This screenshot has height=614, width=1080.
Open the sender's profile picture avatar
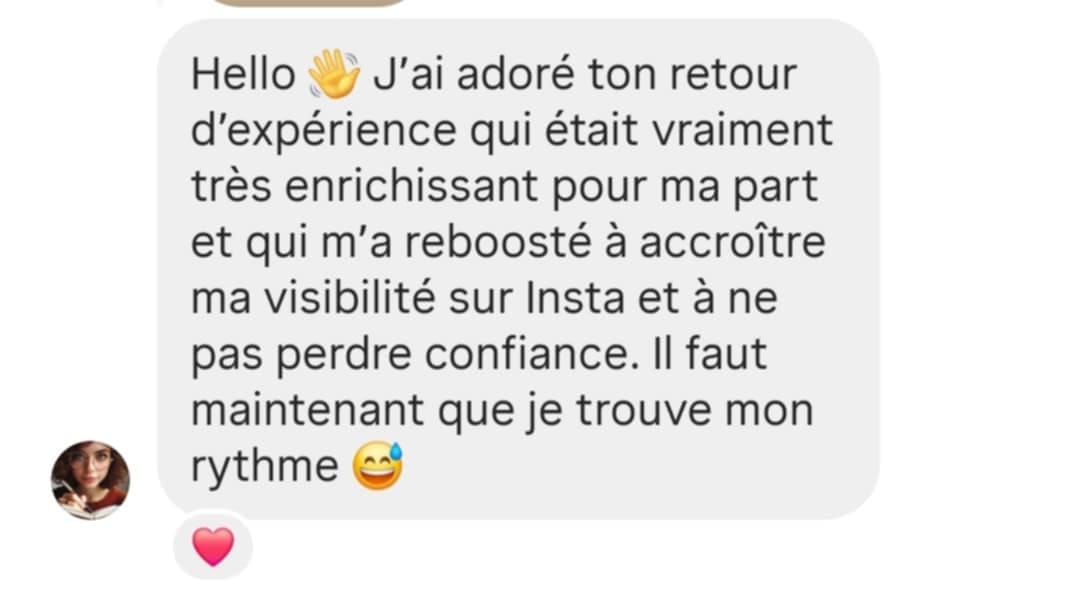[90, 480]
